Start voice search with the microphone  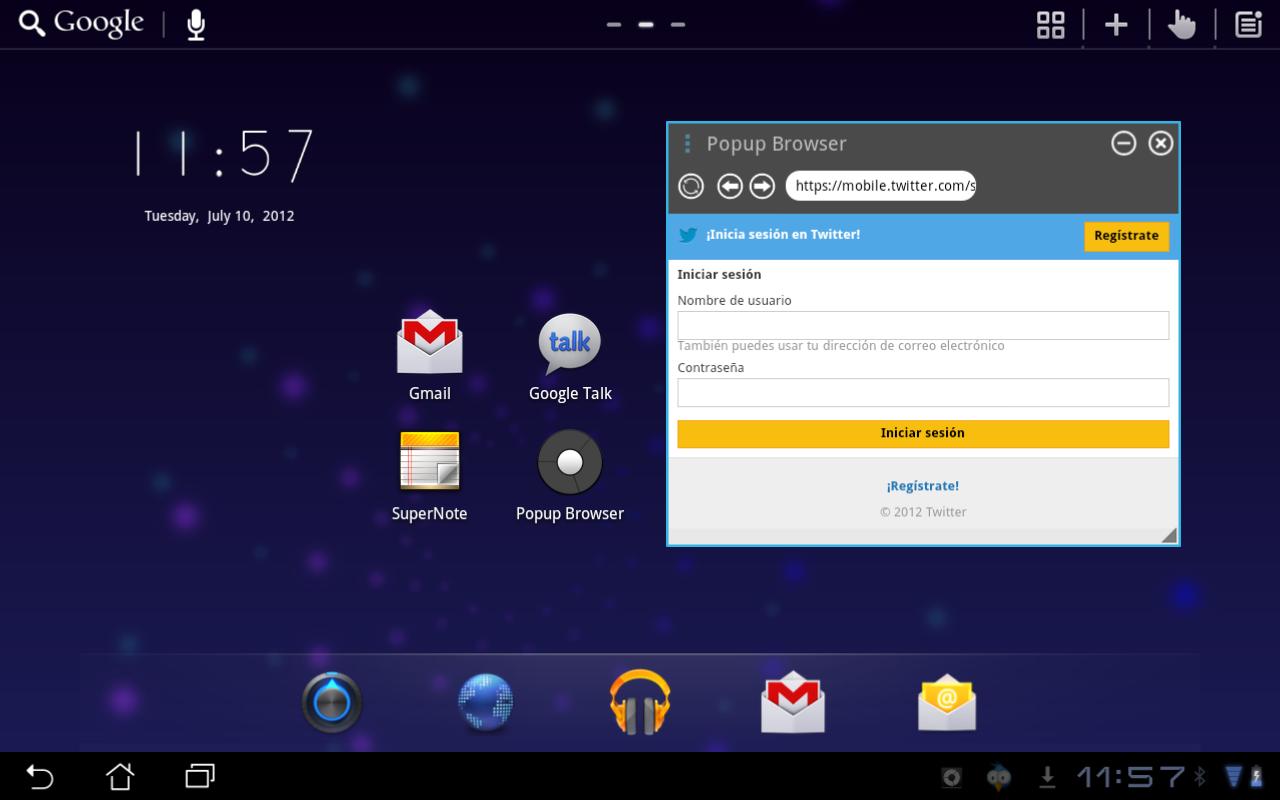point(196,24)
